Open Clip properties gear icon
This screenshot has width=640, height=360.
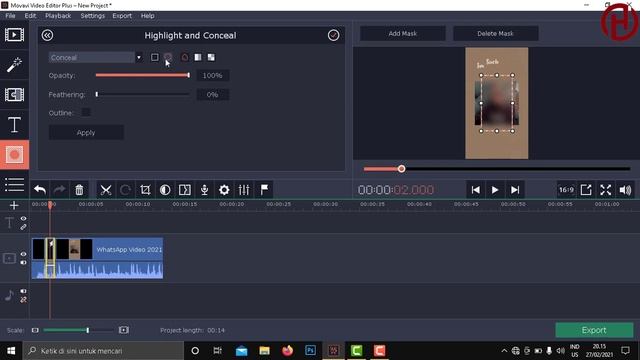pyautogui.click(x=224, y=190)
